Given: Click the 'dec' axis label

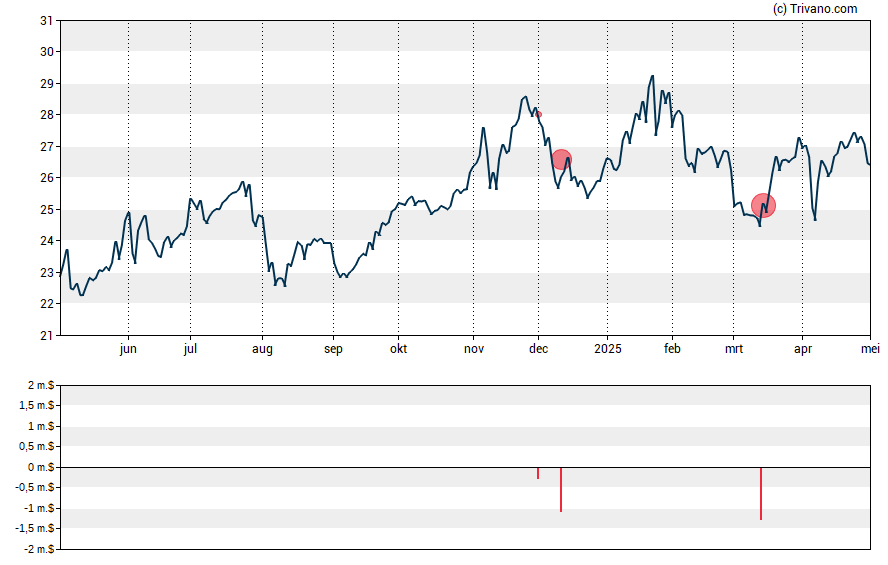Looking at the screenshot, I should pyautogui.click(x=539, y=349).
